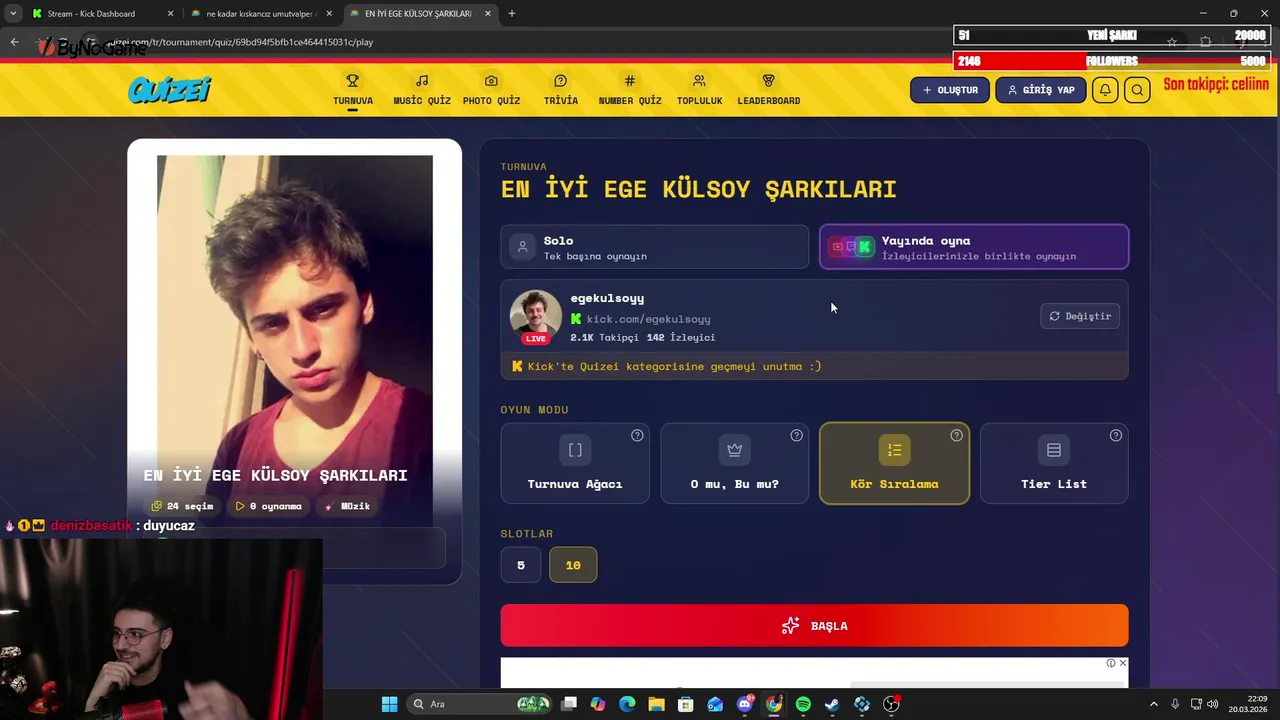Image resolution: width=1280 pixels, height=720 pixels.
Task: Click the Quizei logo
Action: click(x=169, y=90)
